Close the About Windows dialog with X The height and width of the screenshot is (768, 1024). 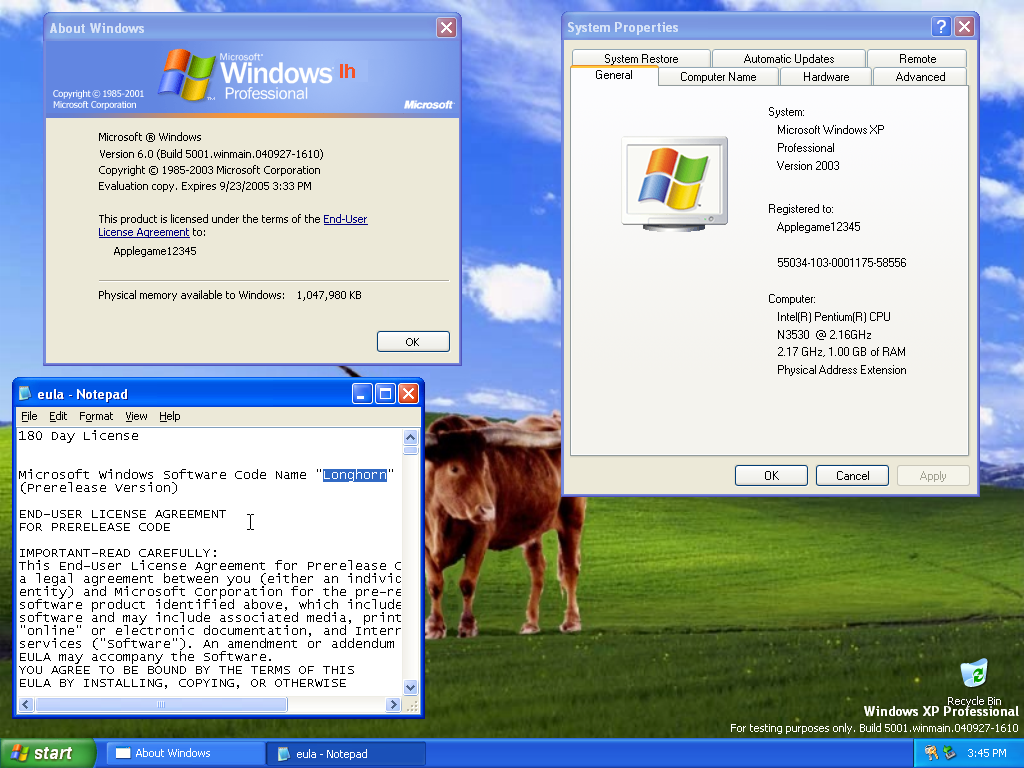446,27
